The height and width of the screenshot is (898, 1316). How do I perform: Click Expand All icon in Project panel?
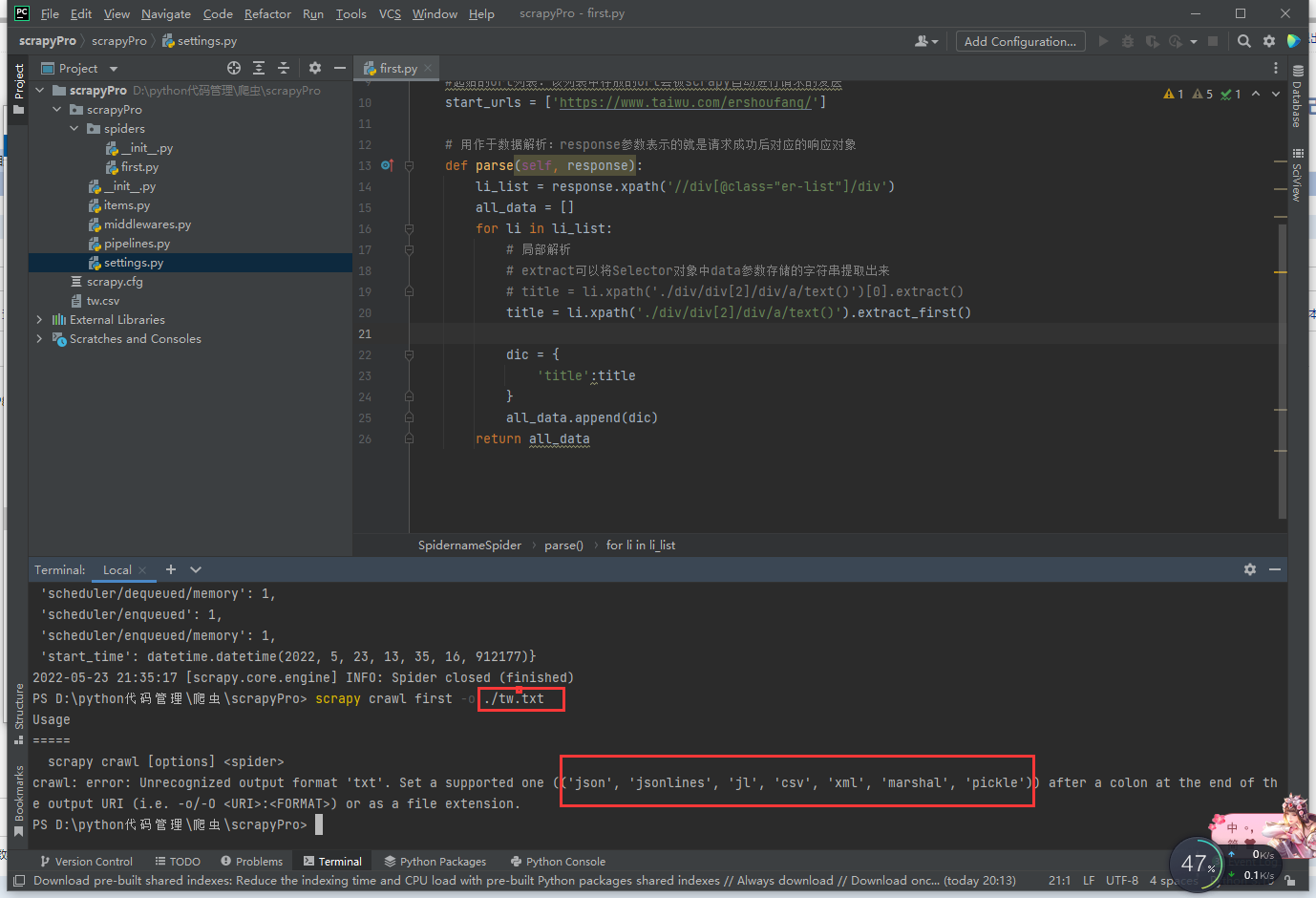(x=259, y=68)
